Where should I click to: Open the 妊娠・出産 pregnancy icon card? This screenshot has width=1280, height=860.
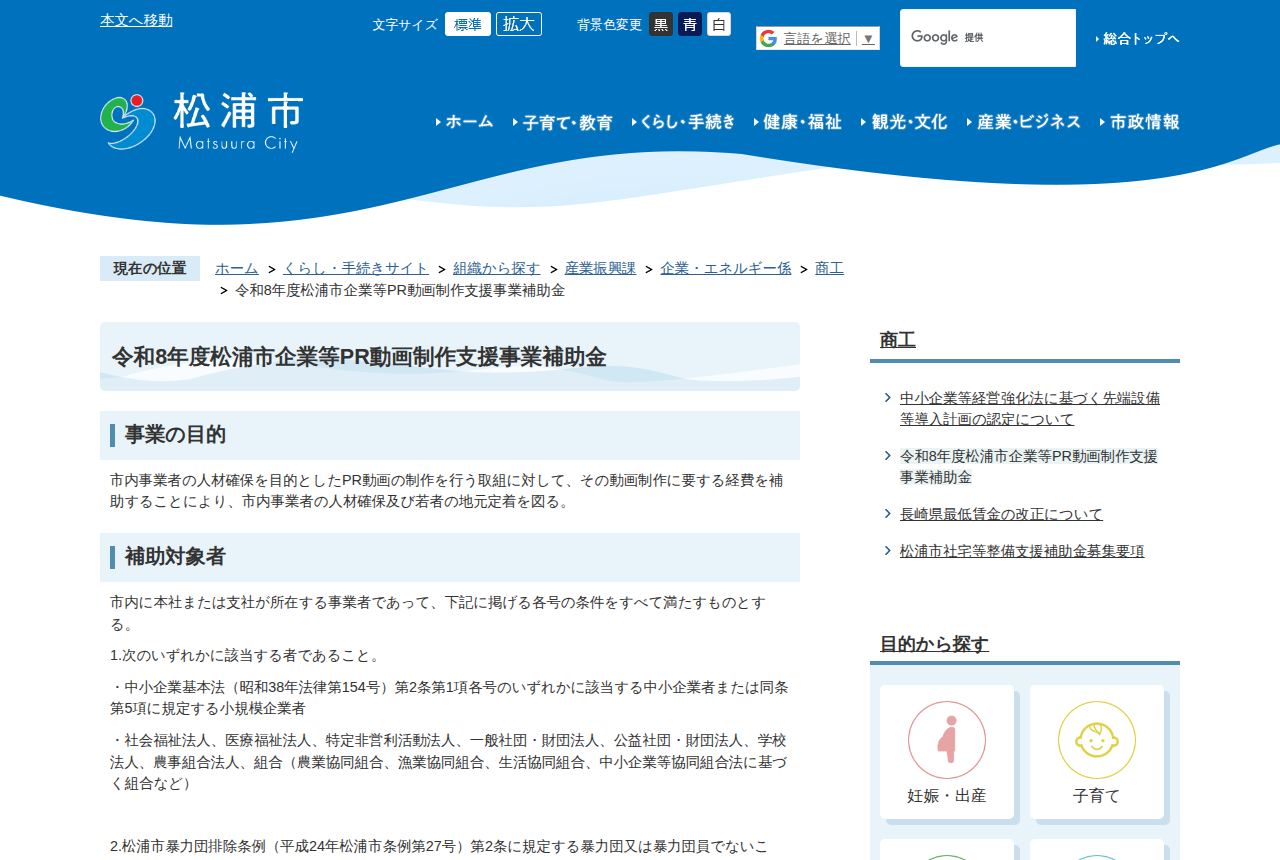click(x=947, y=751)
